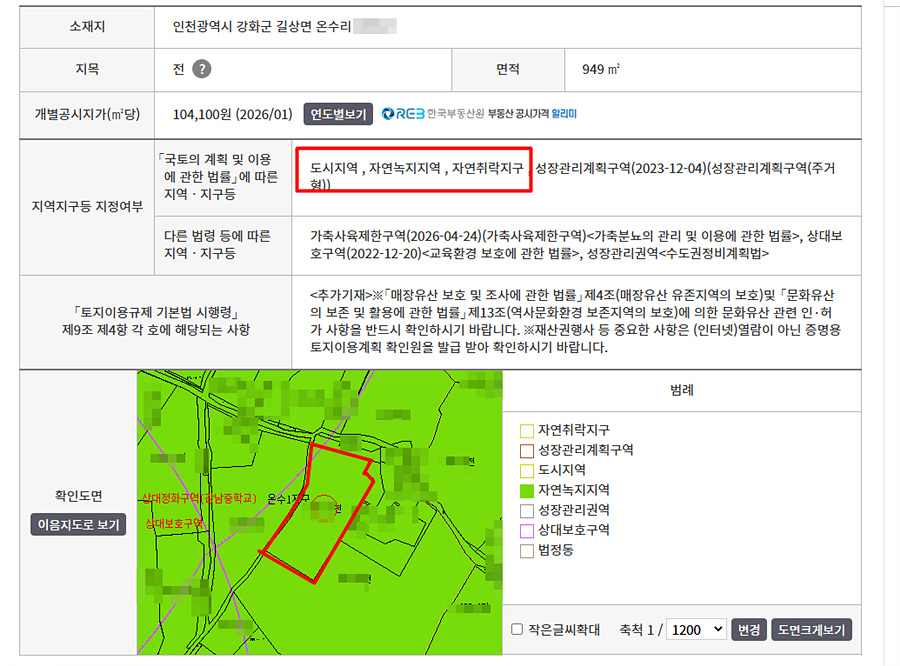This screenshot has width=900, height=666.
Task: Click the 상대정화구역 red label on map
Action: pos(199,498)
